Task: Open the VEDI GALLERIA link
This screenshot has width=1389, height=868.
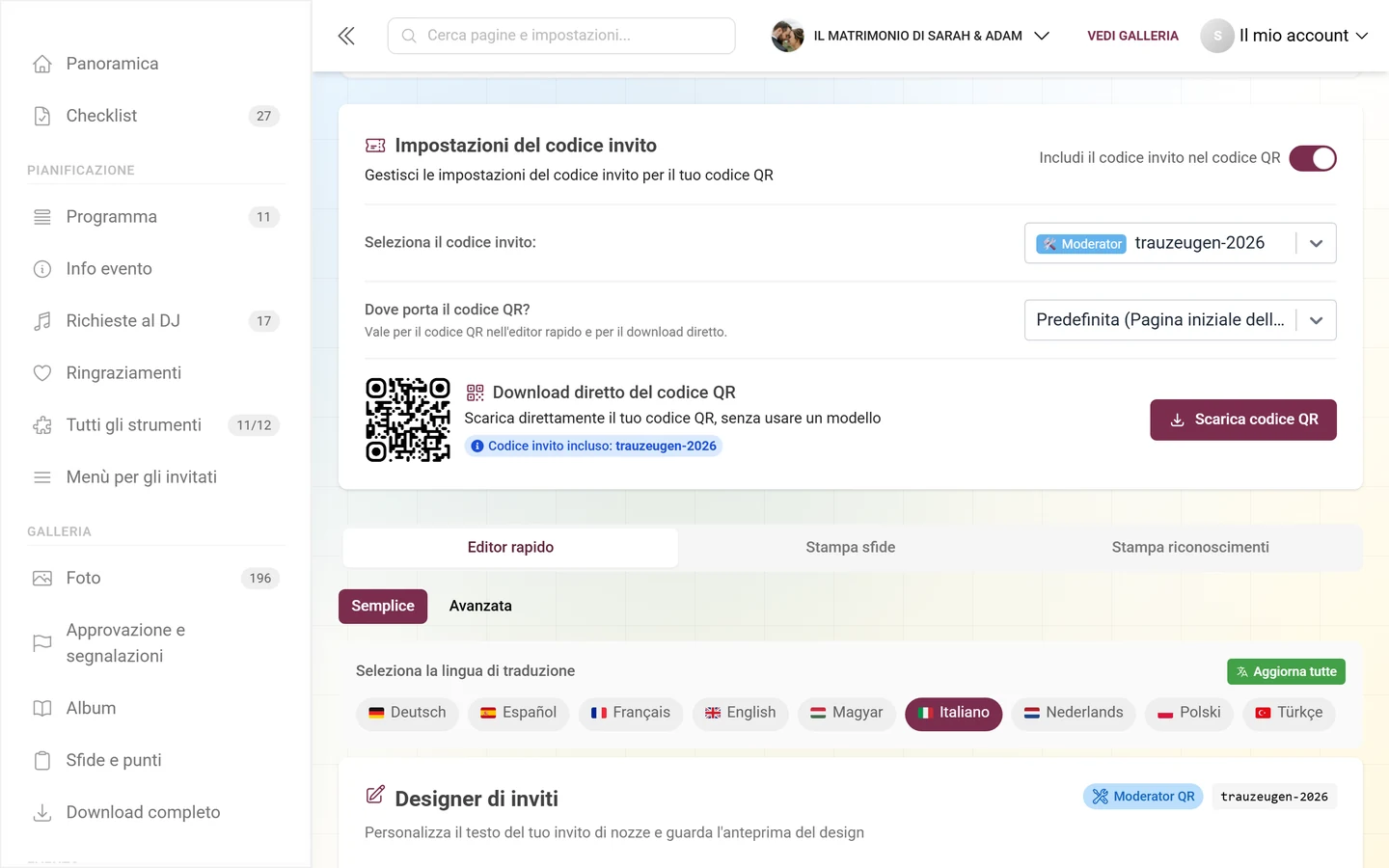Action: click(1132, 36)
